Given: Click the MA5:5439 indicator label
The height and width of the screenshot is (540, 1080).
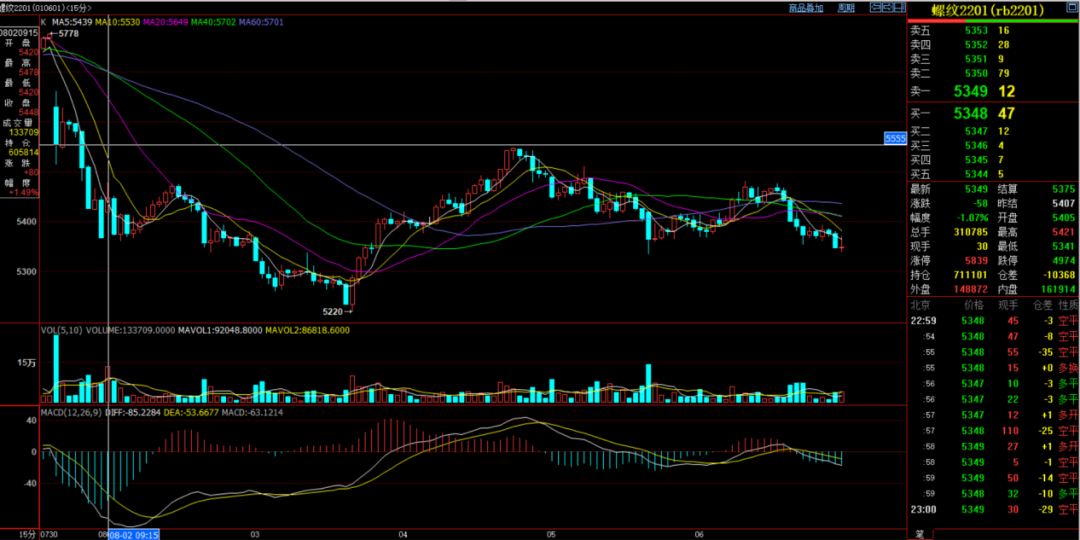Looking at the screenshot, I should click(x=76, y=21).
